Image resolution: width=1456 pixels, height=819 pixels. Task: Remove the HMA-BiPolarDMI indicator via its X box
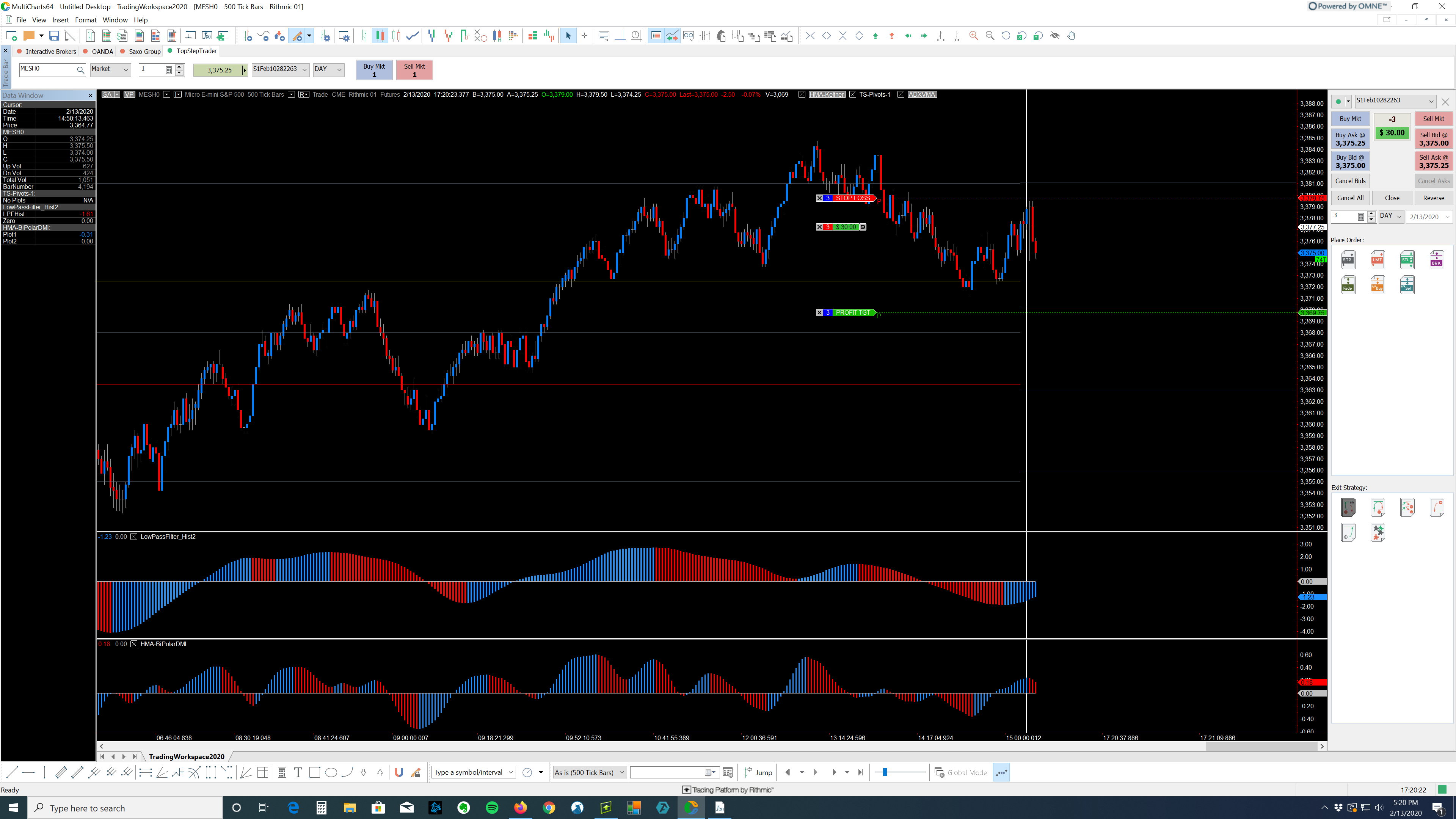(134, 644)
